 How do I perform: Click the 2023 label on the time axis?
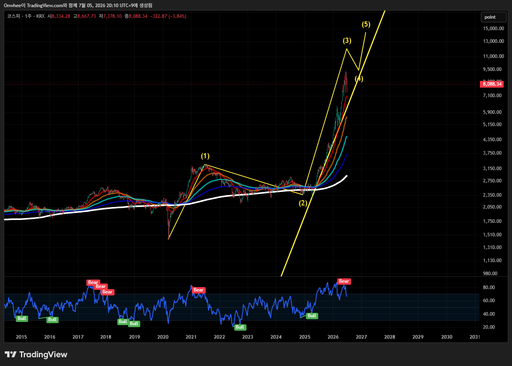[248, 337]
